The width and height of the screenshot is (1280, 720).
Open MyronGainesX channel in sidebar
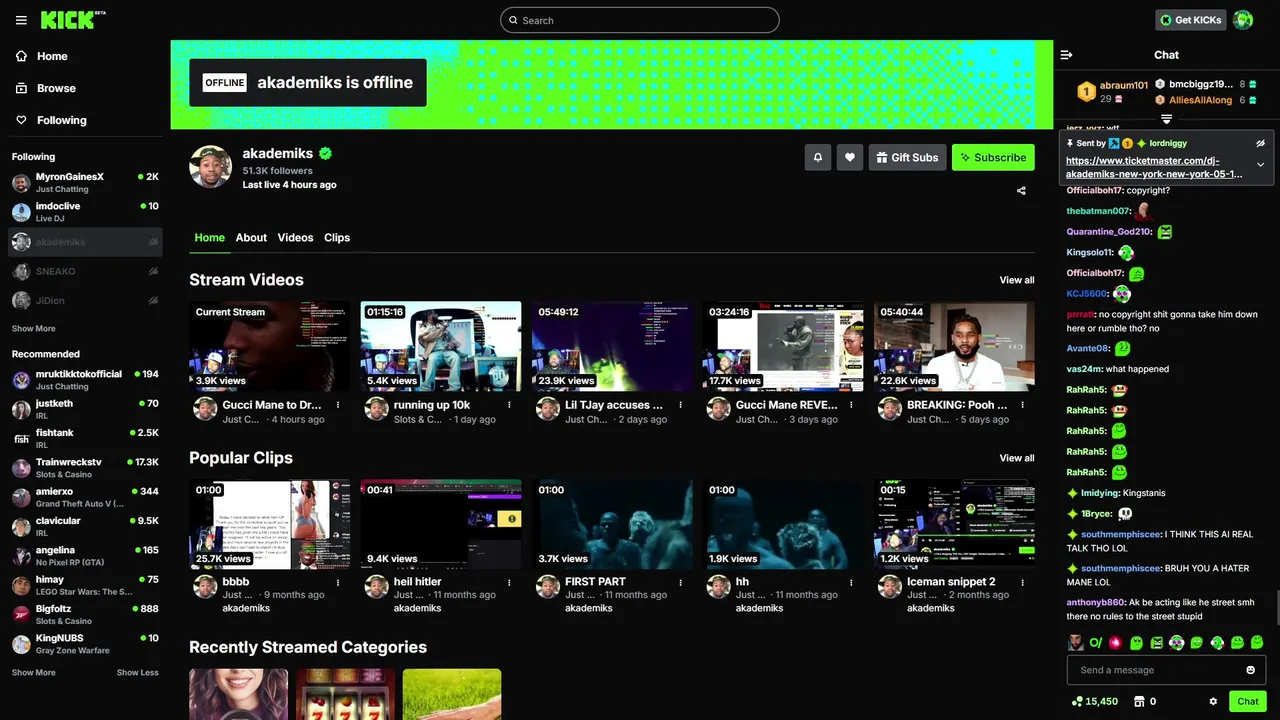(x=85, y=182)
